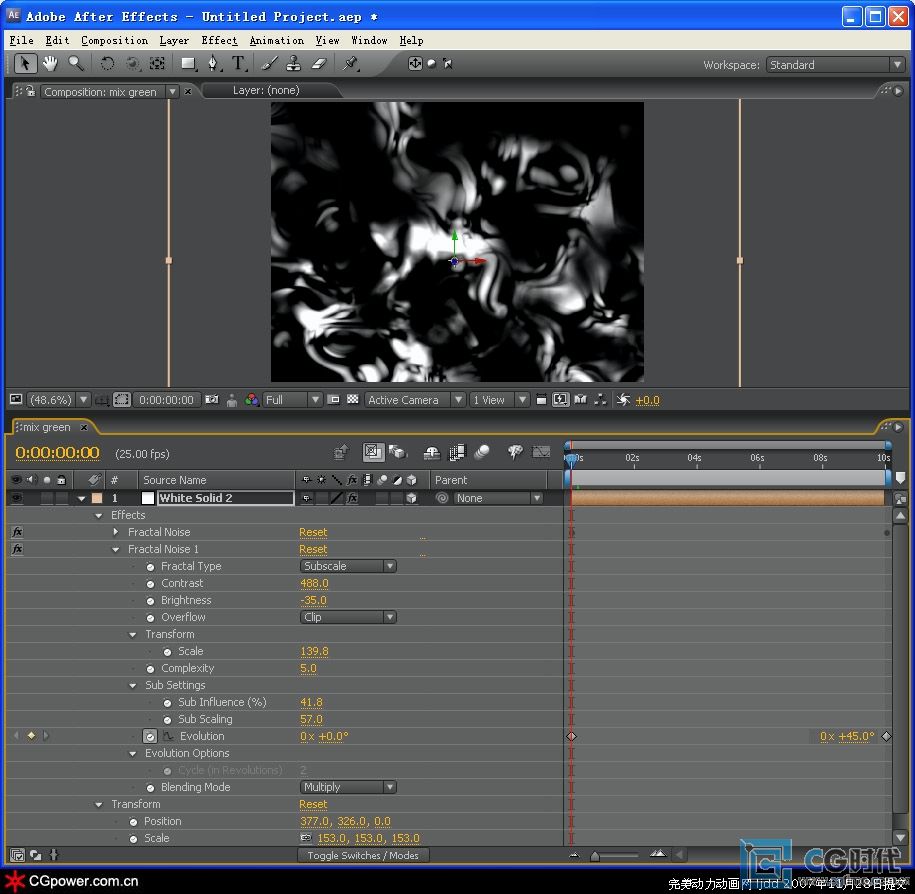The image size is (915, 894).
Task: Select the Rotation tool
Action: pos(107,64)
